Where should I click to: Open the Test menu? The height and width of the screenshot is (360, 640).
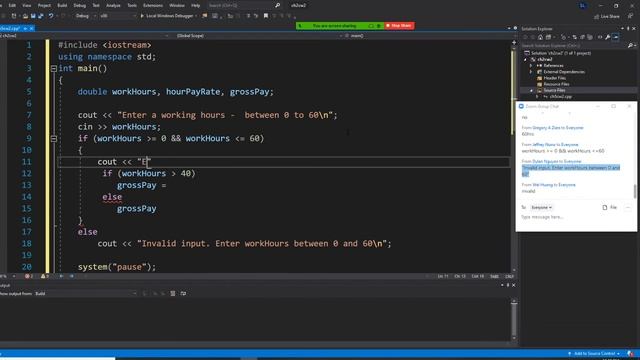point(96,5)
